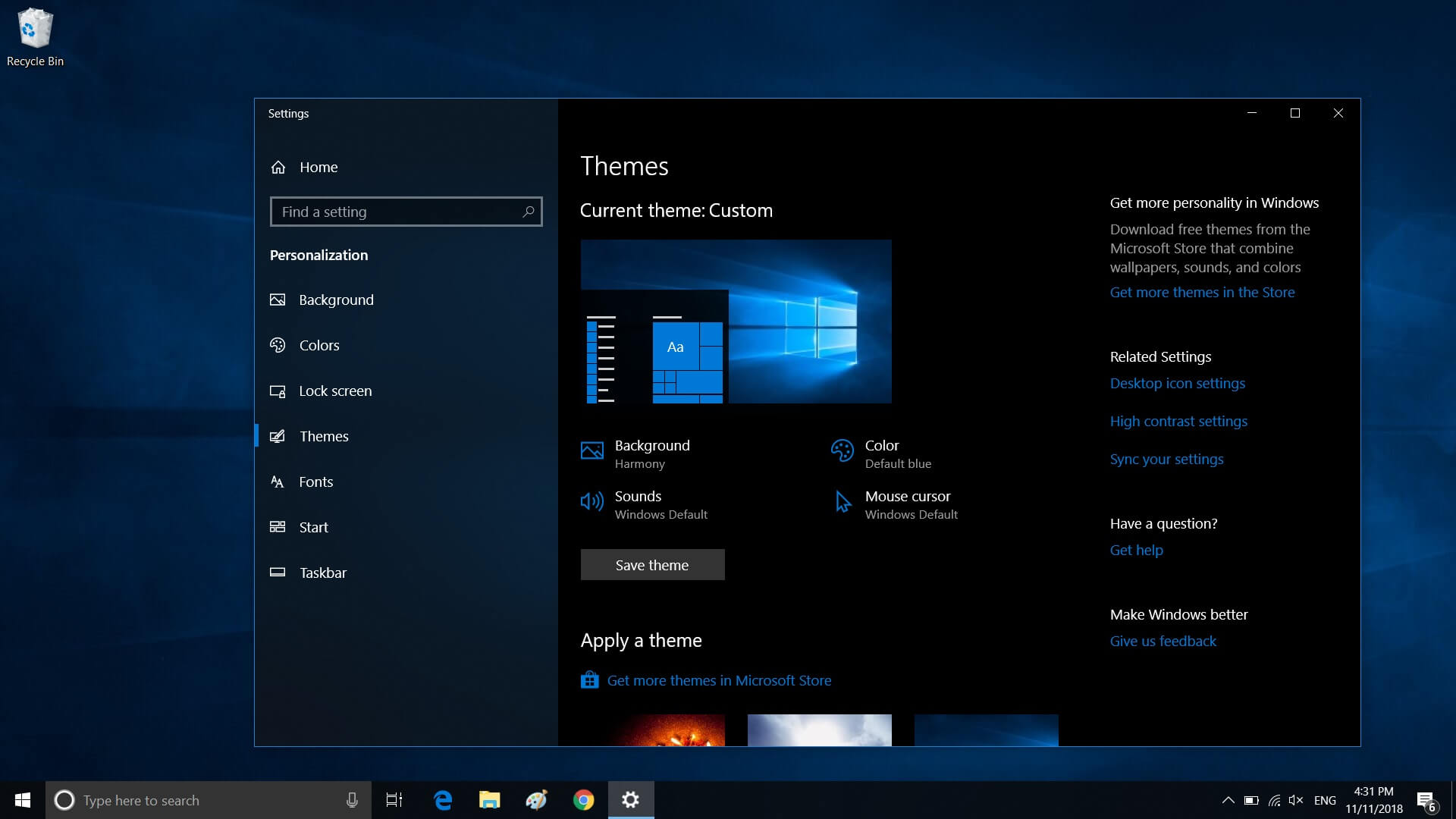Select the Themes page in sidebar
The image size is (1456, 819).
click(406, 436)
